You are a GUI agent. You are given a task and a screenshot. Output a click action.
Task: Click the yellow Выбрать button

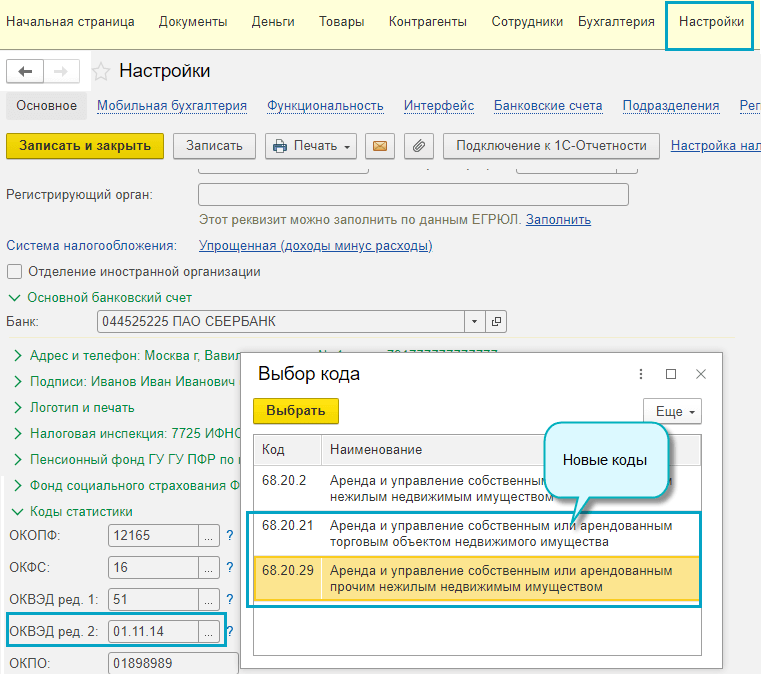pyautogui.click(x=295, y=411)
